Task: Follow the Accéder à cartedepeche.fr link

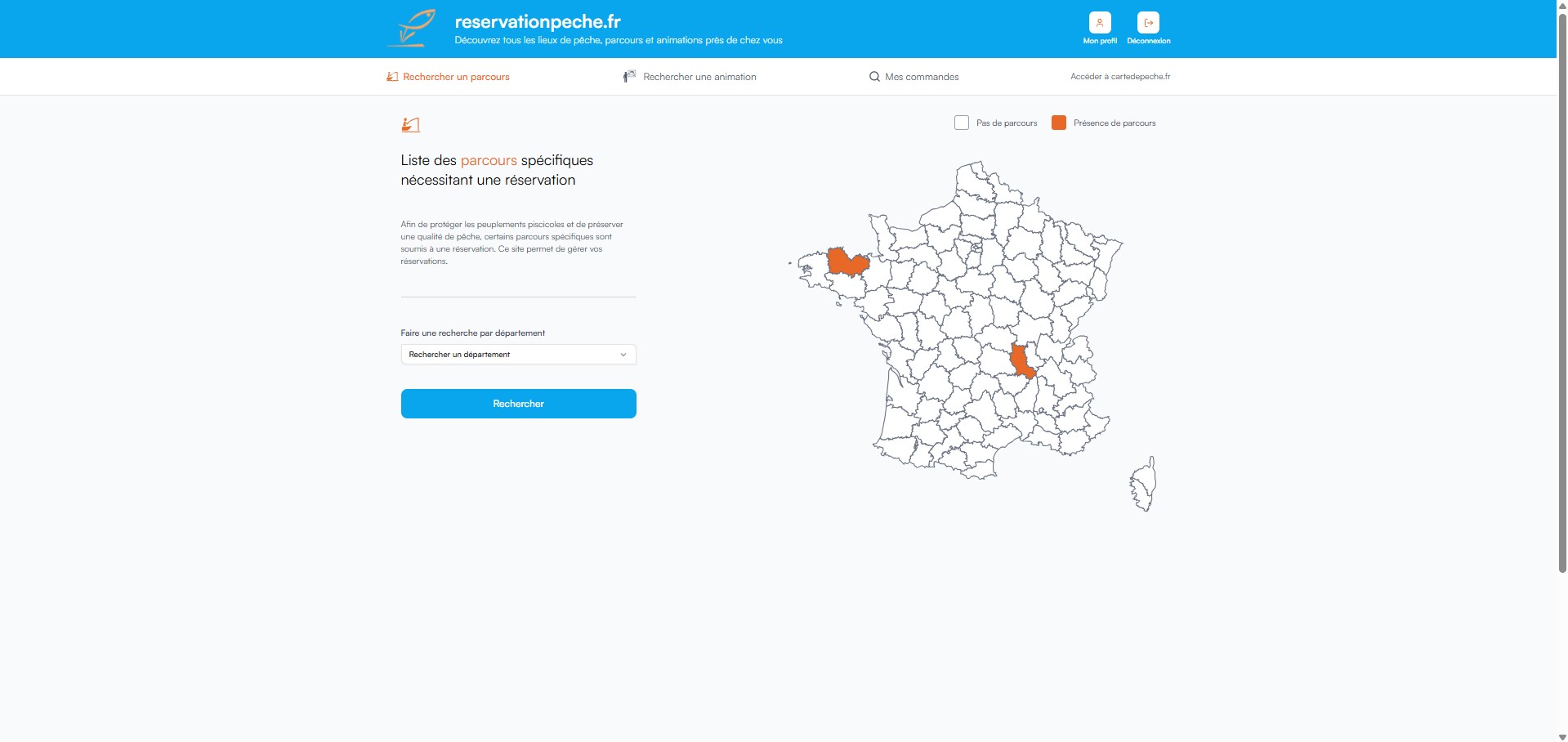Action: pos(1120,77)
